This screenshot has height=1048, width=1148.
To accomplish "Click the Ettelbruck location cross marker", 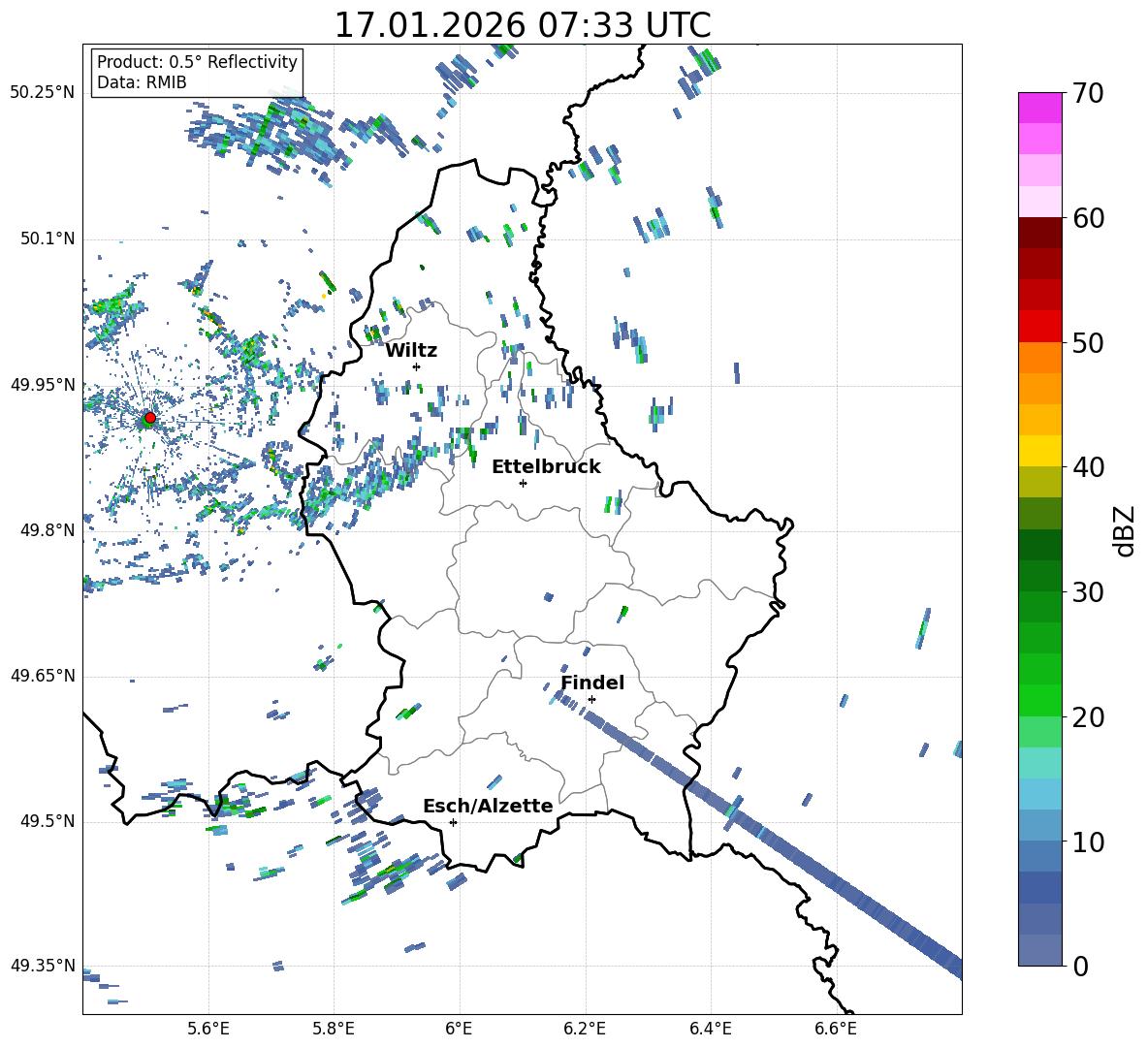I will click(x=523, y=483).
